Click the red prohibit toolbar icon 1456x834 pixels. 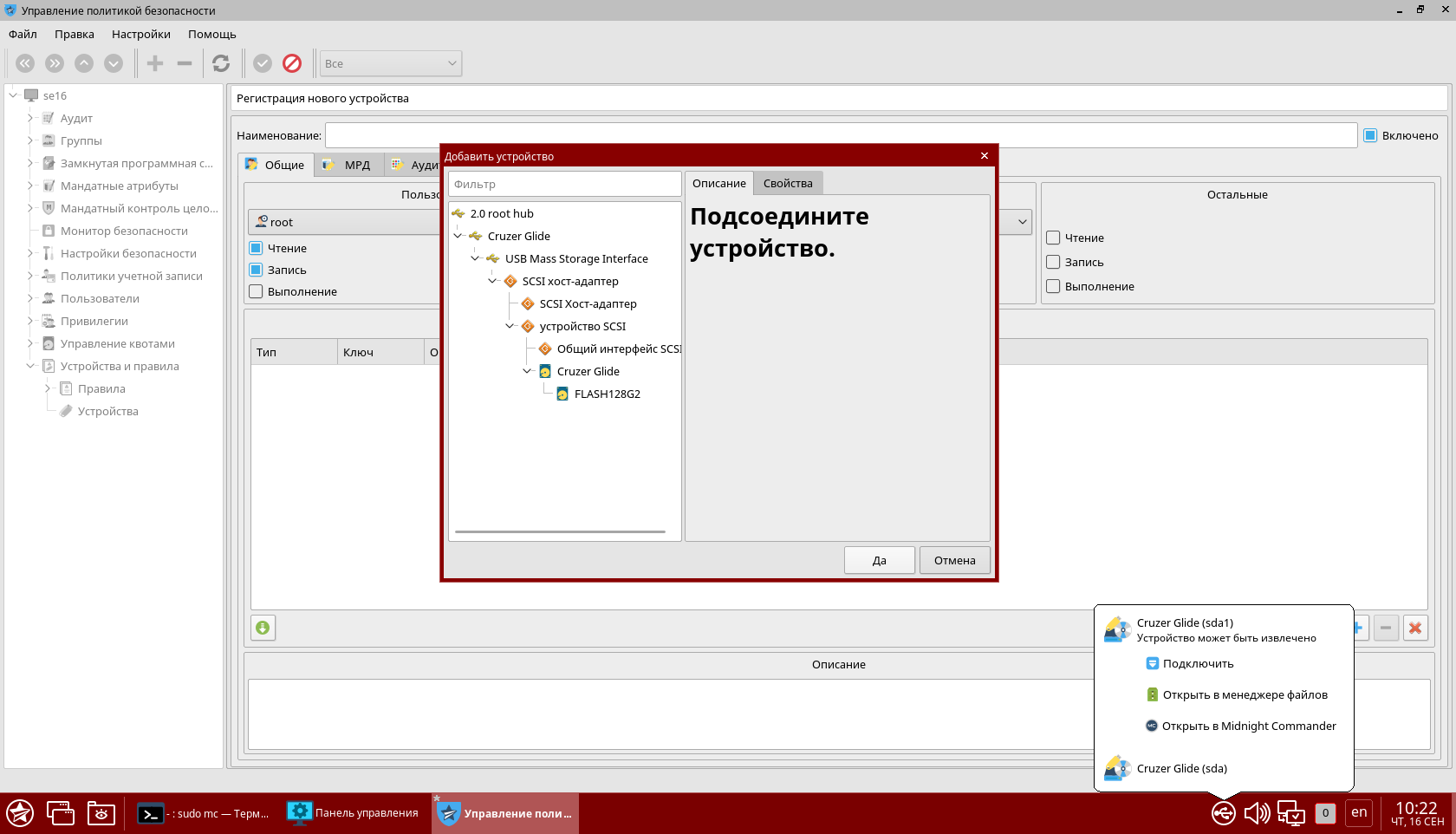[x=292, y=63]
